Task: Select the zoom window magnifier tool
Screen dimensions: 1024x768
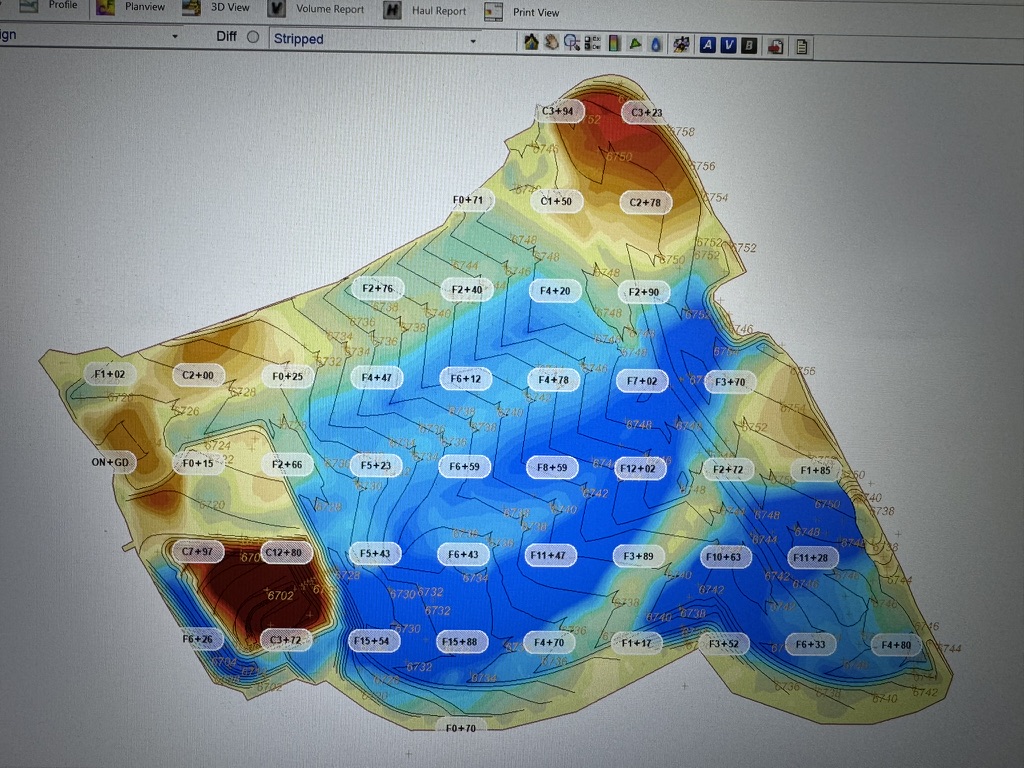Action: (572, 43)
